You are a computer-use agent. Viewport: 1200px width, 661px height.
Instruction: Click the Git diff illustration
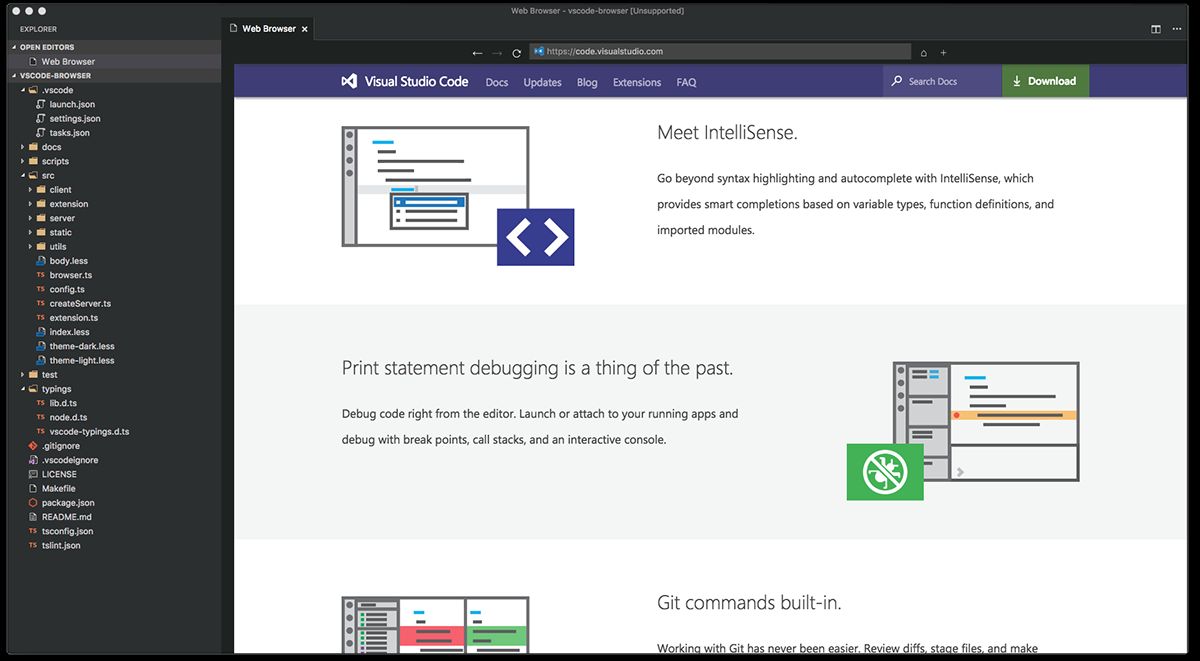click(x=435, y=625)
